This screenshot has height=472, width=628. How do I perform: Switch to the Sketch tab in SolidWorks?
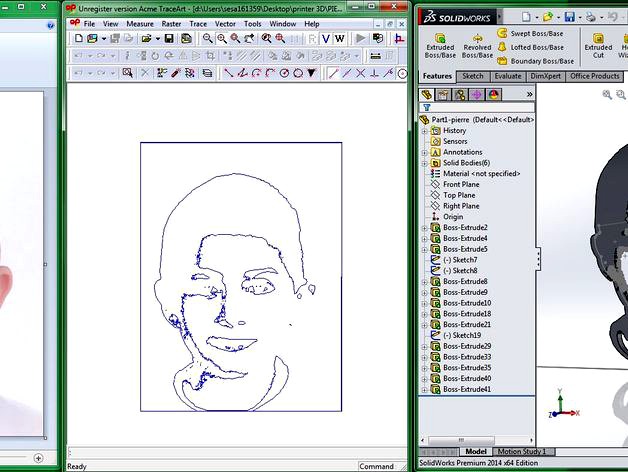[473, 76]
